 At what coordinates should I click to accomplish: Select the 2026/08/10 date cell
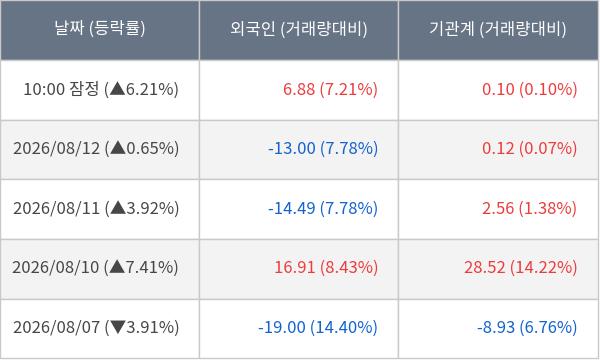point(100,268)
